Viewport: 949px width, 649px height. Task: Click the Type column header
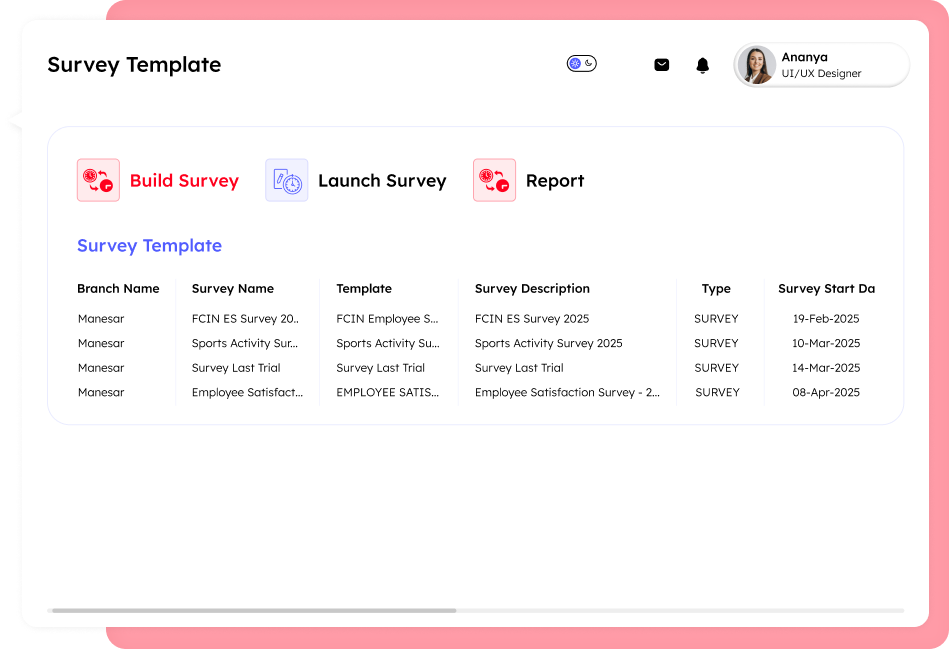(716, 289)
